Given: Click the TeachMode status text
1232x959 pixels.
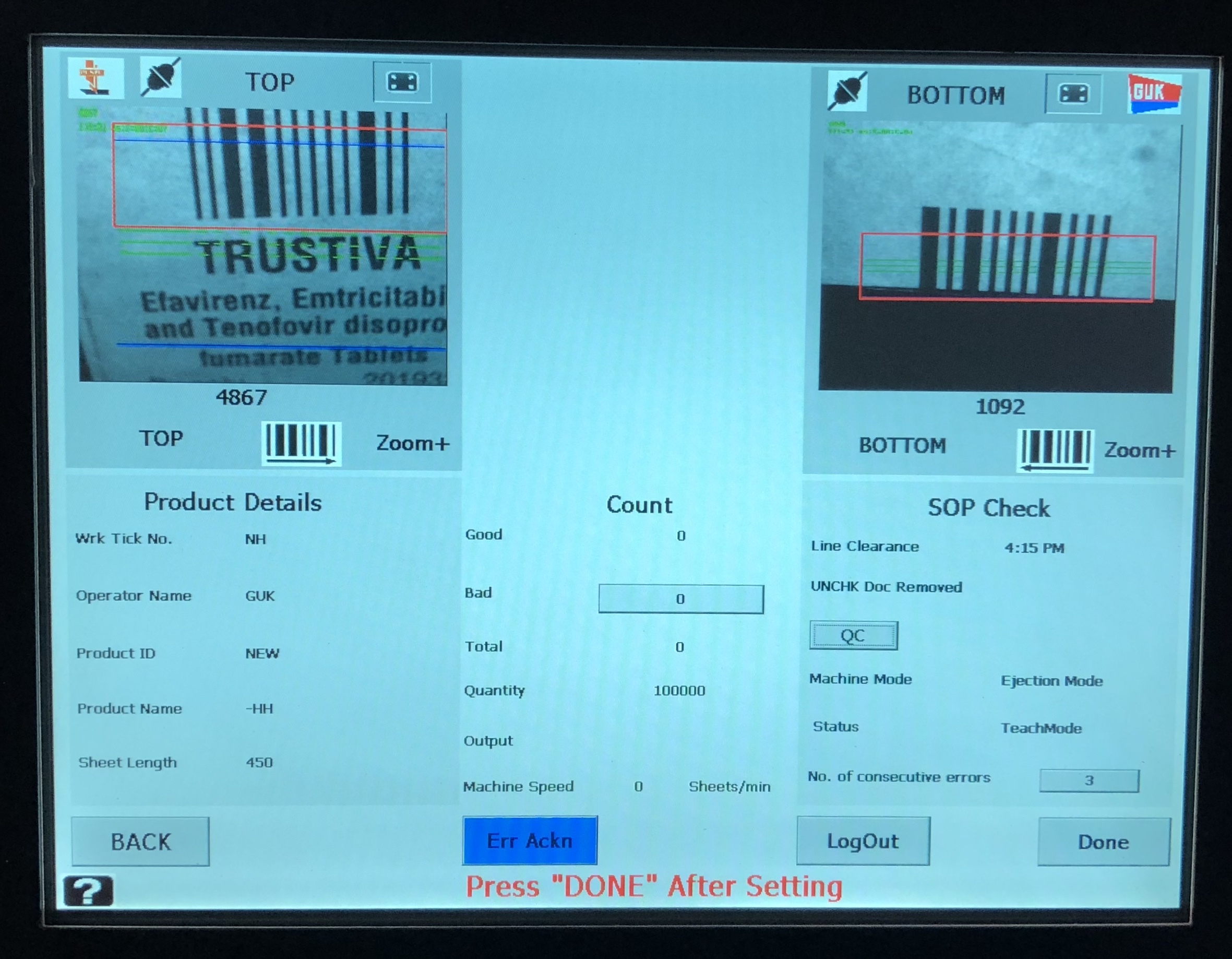Looking at the screenshot, I should (1042, 728).
